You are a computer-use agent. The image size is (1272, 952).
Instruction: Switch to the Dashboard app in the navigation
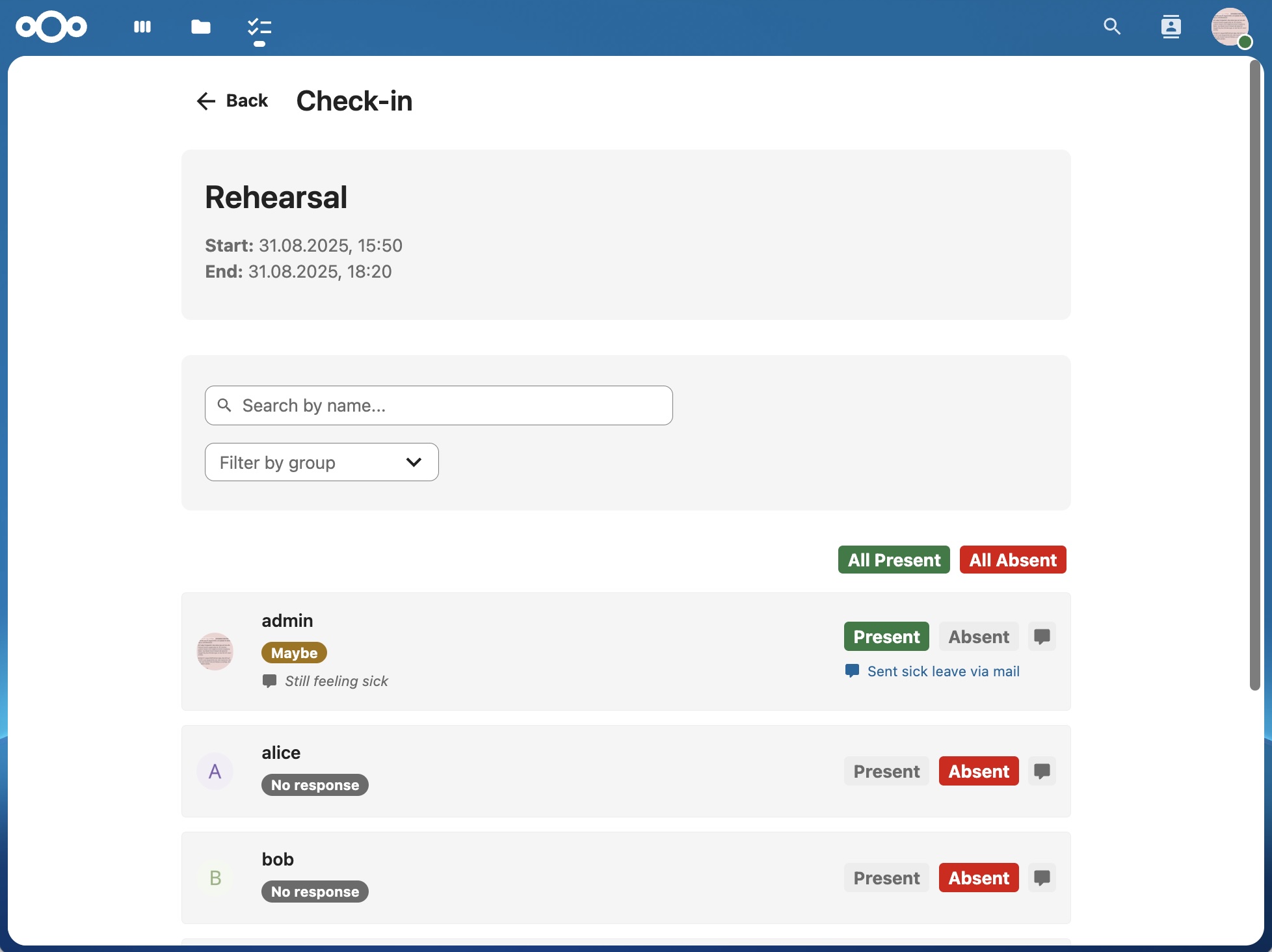point(142,27)
